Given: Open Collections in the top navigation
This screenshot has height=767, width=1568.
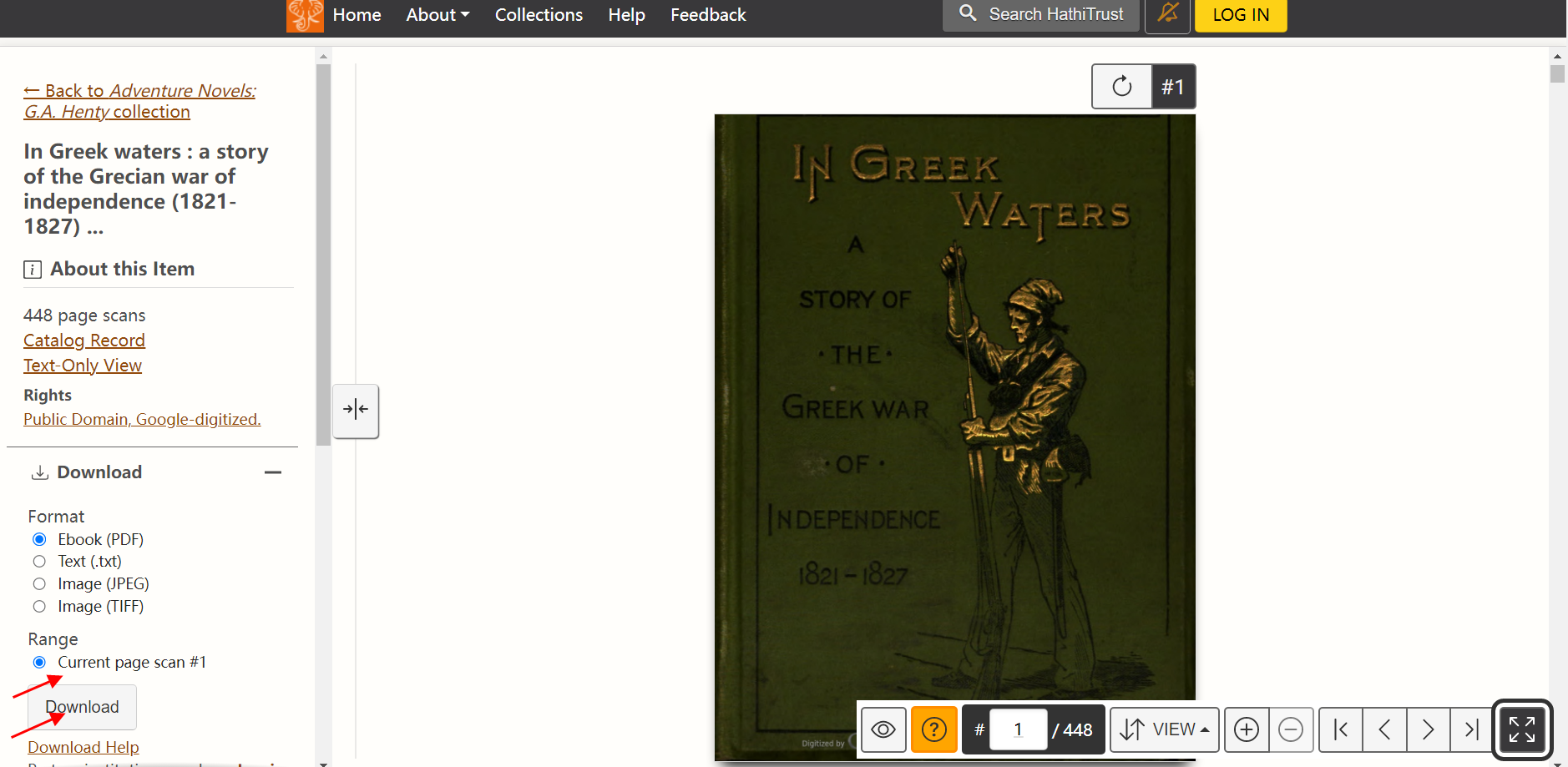Looking at the screenshot, I should coord(539,14).
